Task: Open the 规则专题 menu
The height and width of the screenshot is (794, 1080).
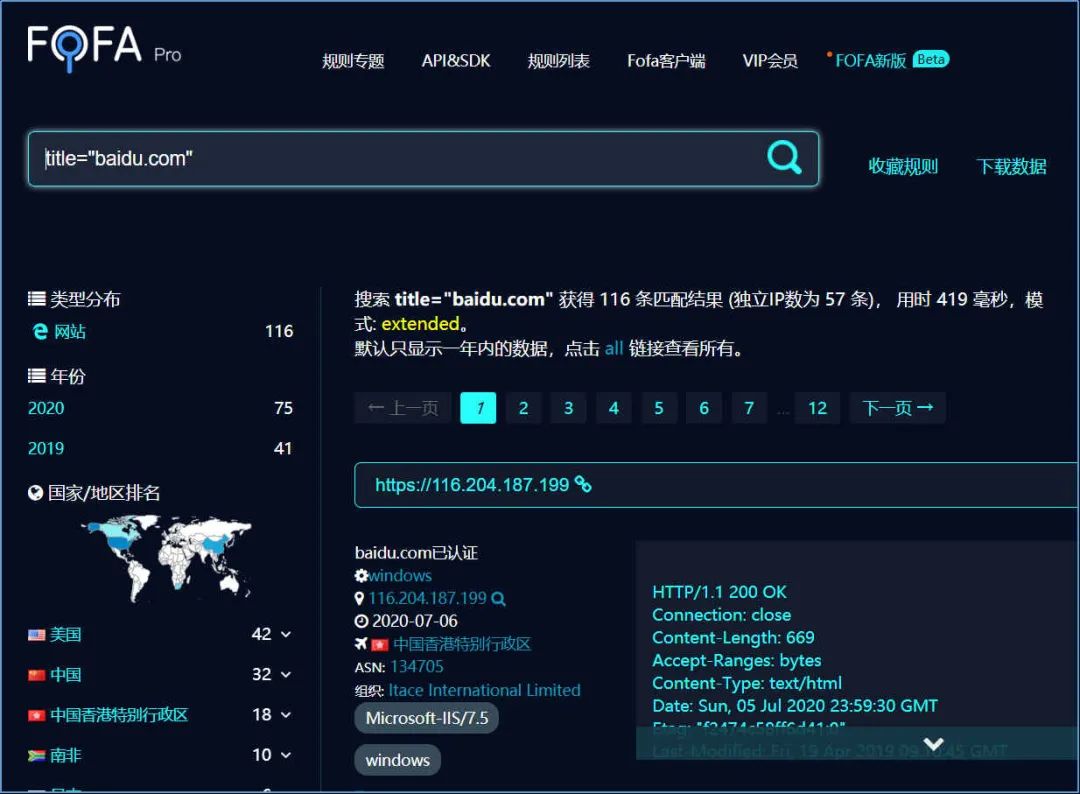Action: pyautogui.click(x=353, y=61)
